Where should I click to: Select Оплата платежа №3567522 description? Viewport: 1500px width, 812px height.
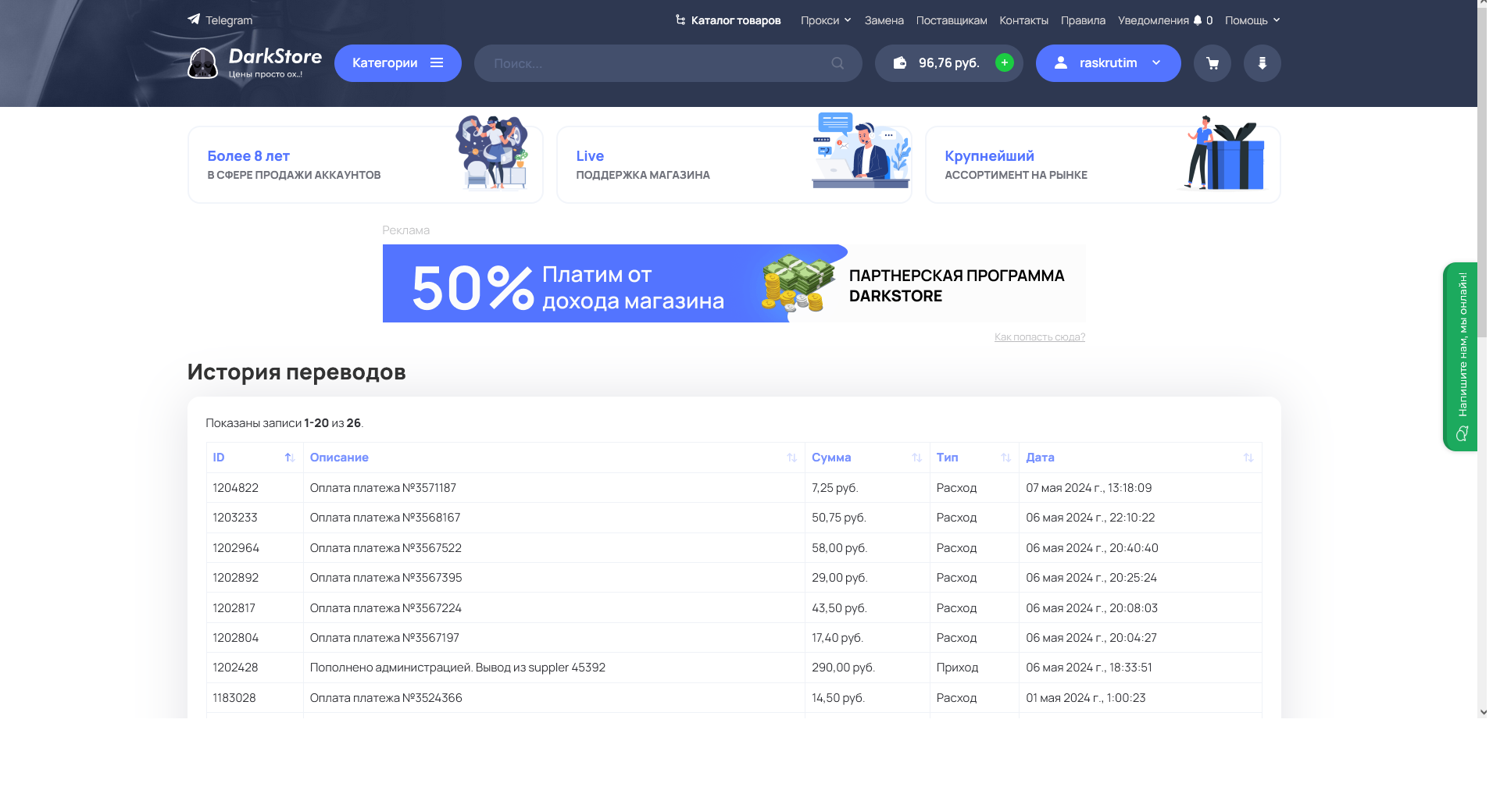(x=386, y=548)
